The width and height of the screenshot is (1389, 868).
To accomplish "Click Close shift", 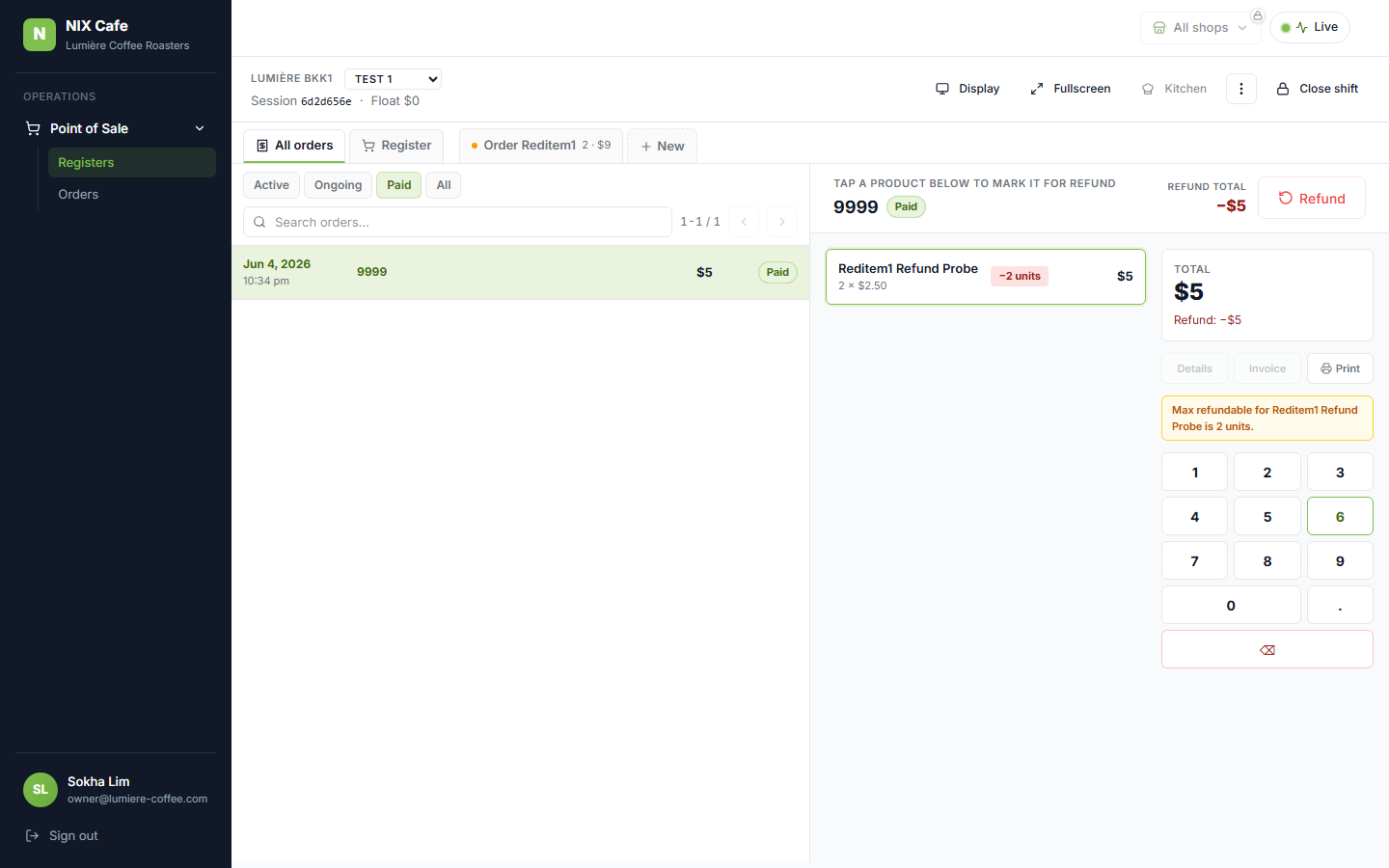I will point(1318,89).
